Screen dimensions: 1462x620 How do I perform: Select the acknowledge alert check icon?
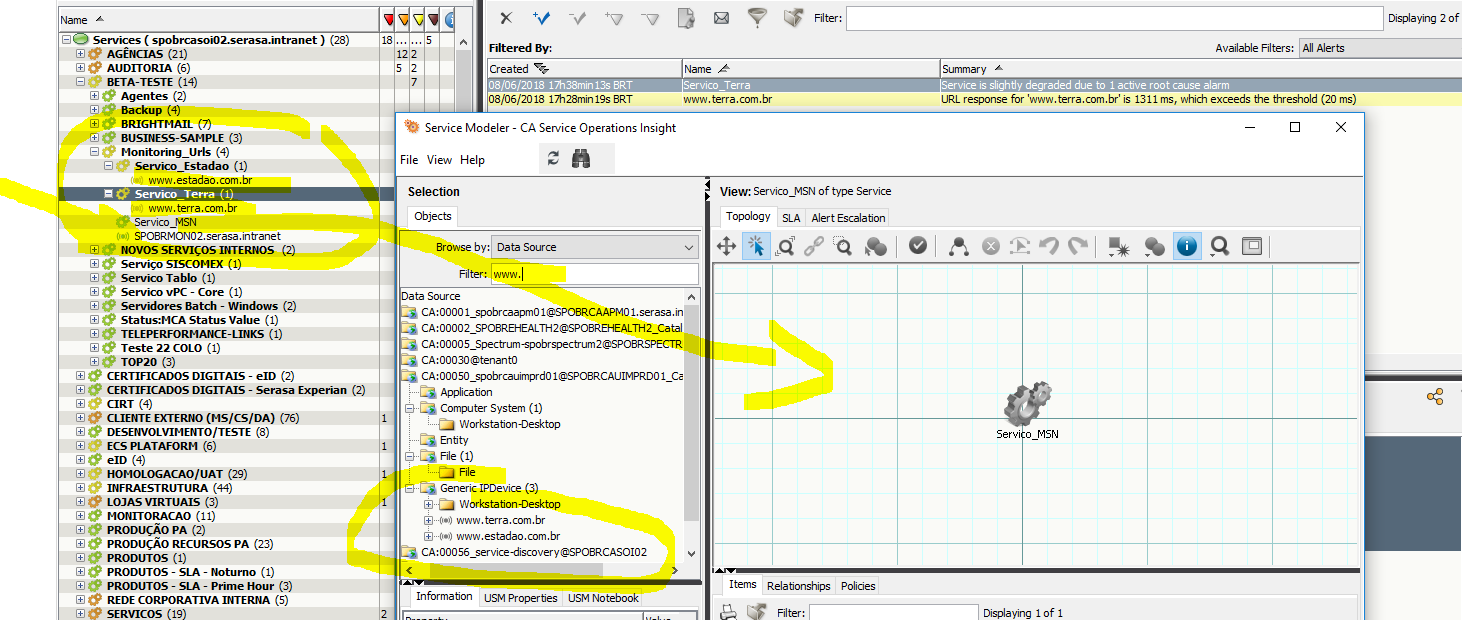[541, 17]
